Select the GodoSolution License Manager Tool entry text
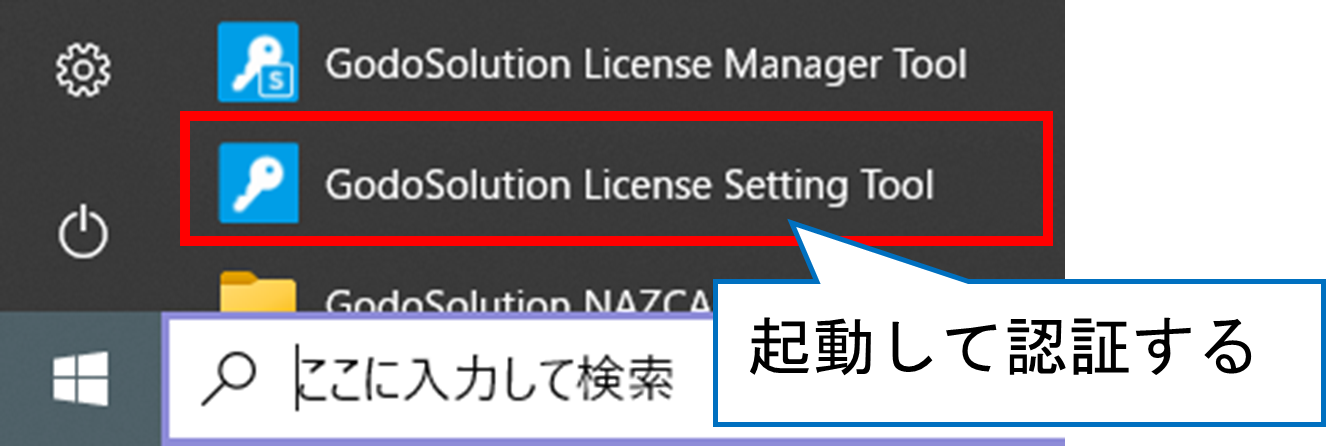This screenshot has width=1326, height=446. [646, 66]
